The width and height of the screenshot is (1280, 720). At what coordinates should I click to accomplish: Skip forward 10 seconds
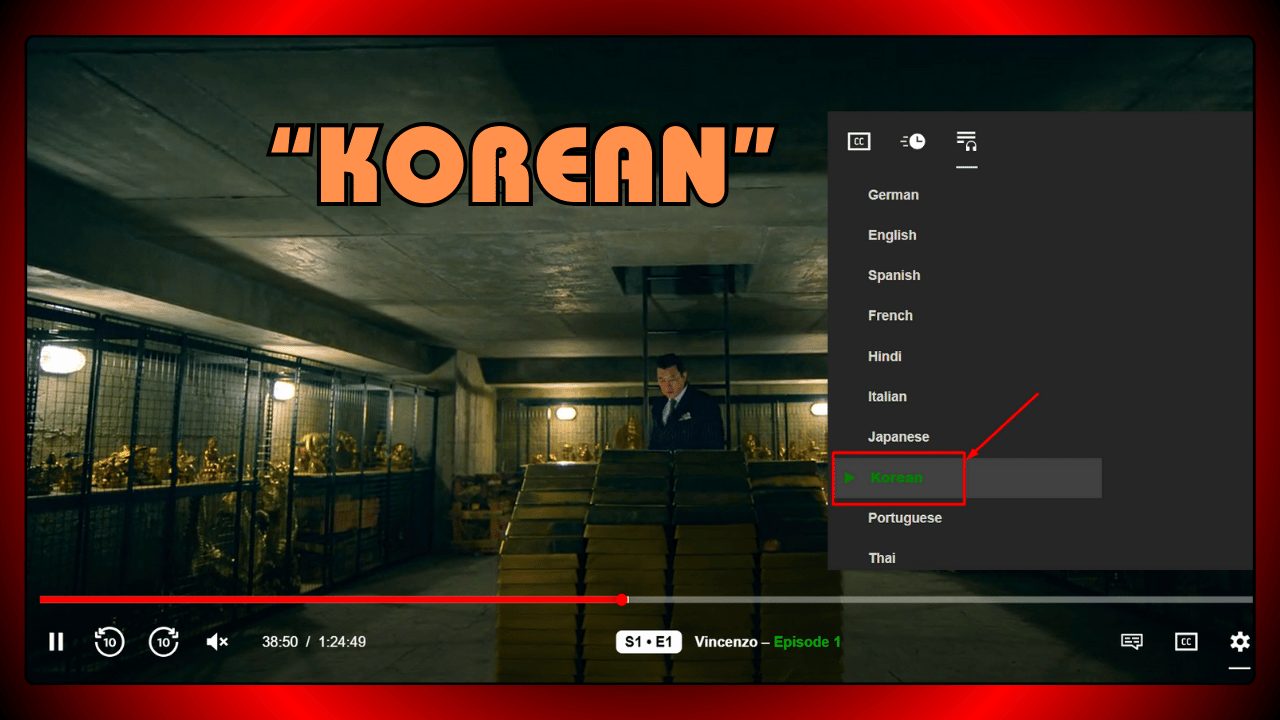[164, 642]
